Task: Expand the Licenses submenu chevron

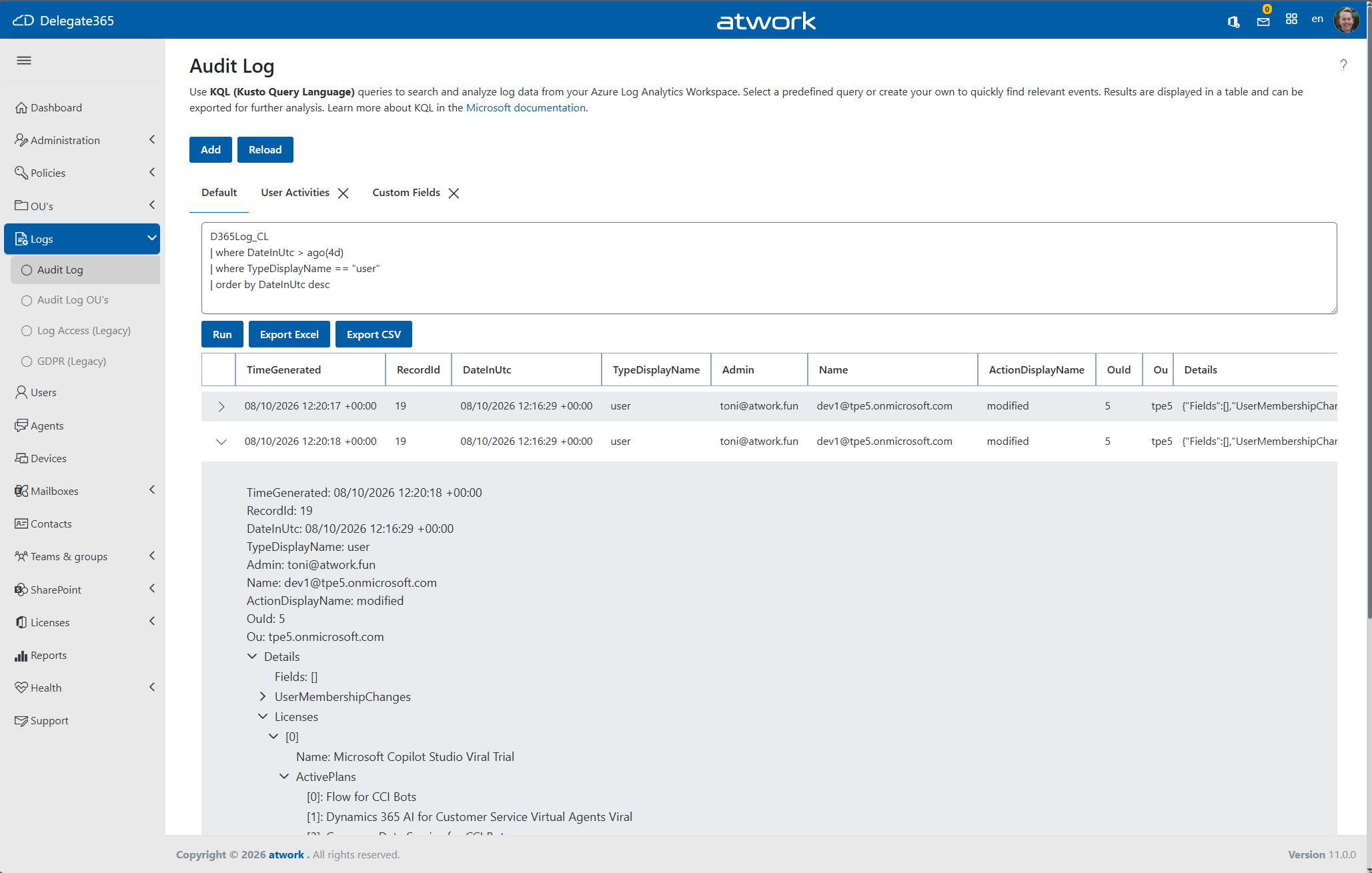Action: click(x=152, y=621)
